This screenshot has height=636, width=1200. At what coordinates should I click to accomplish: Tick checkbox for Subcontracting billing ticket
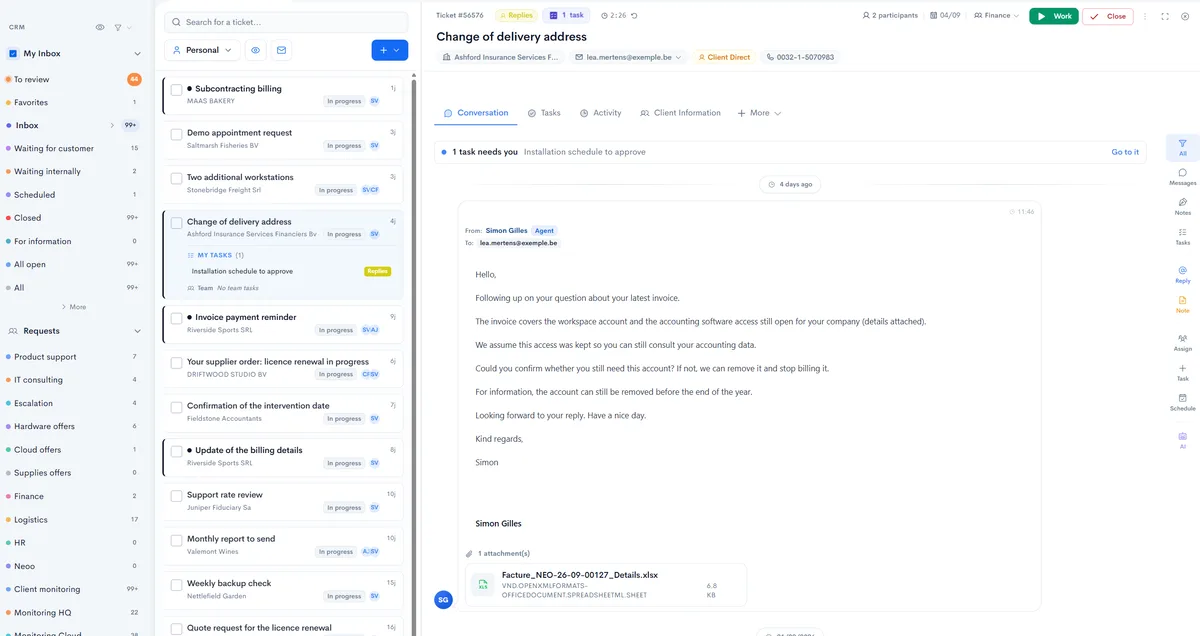pyautogui.click(x=176, y=90)
